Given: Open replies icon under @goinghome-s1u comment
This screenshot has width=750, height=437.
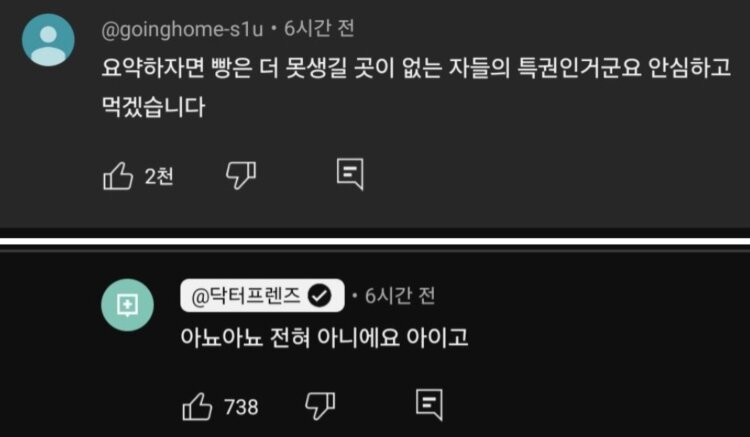Looking at the screenshot, I should (350, 174).
